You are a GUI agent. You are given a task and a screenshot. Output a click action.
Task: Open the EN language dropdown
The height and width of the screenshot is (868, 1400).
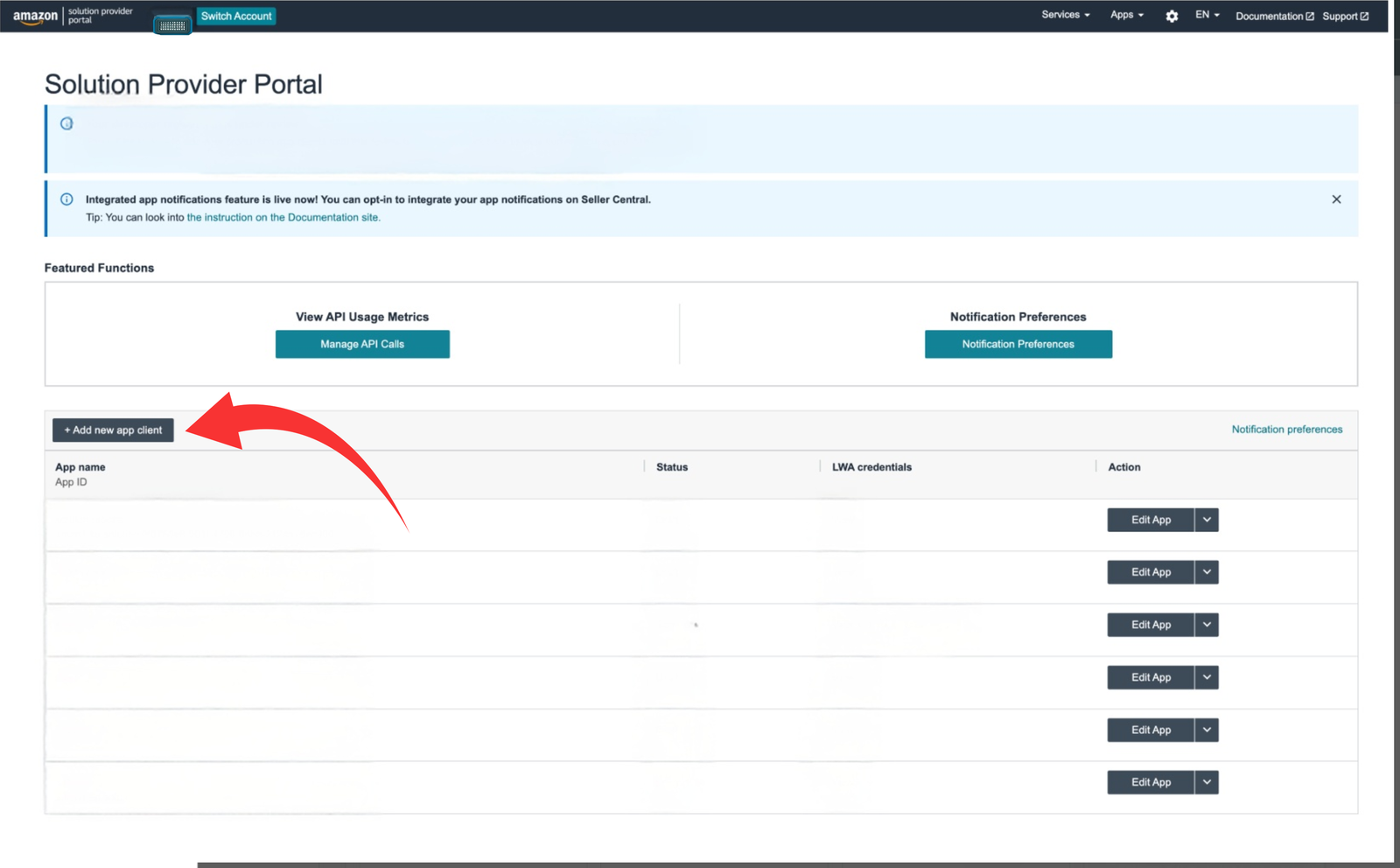[x=1207, y=15]
